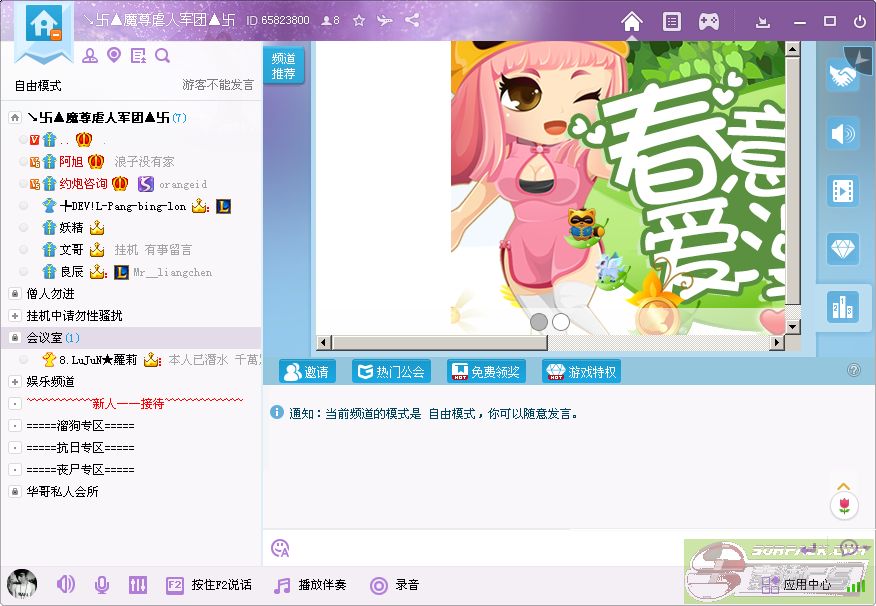876x606 pixels.
Task: Search the channel with the magnifier icon
Action: click(163, 55)
